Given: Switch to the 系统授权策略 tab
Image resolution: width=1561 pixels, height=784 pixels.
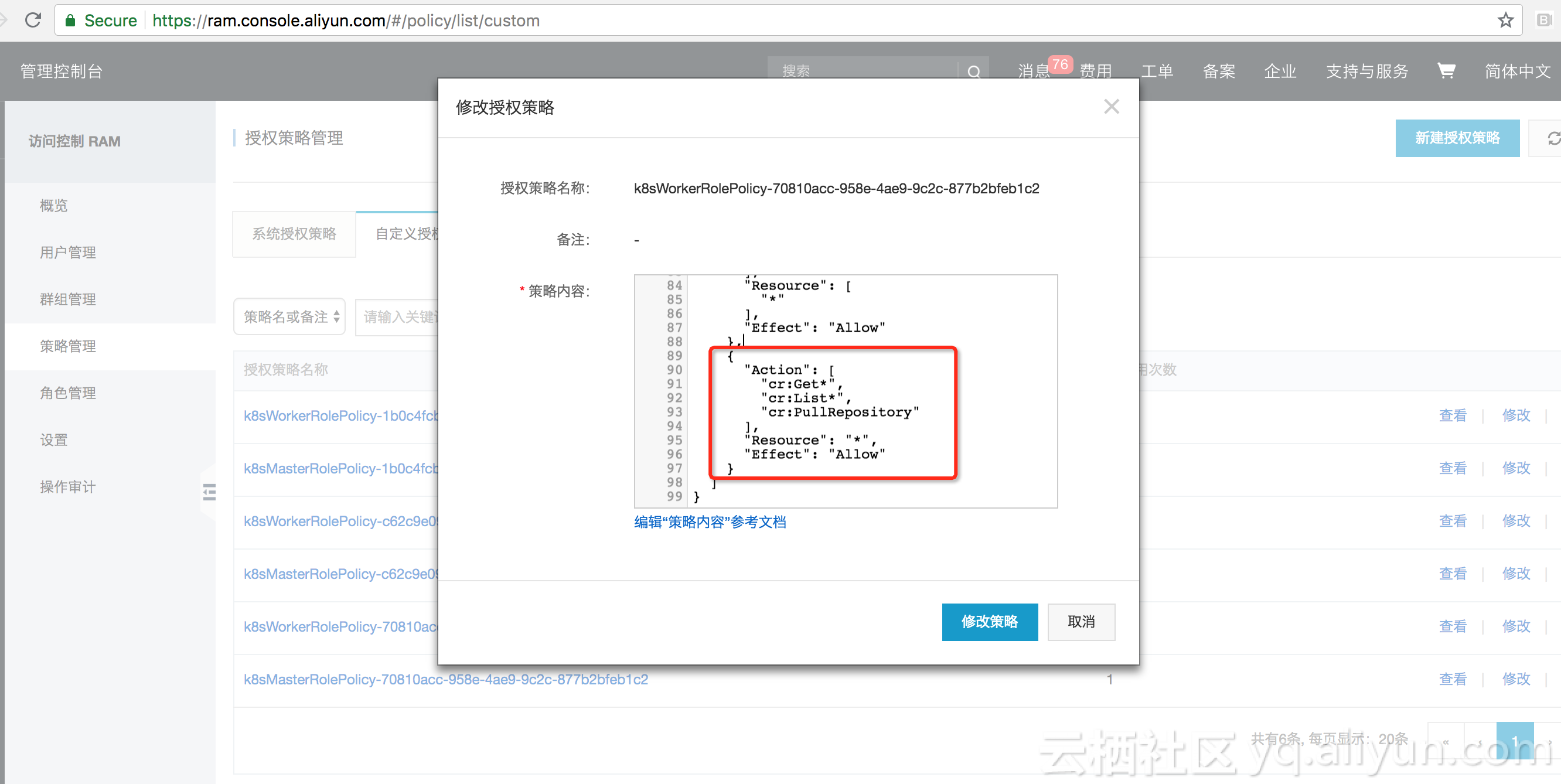Looking at the screenshot, I should pos(294,234).
